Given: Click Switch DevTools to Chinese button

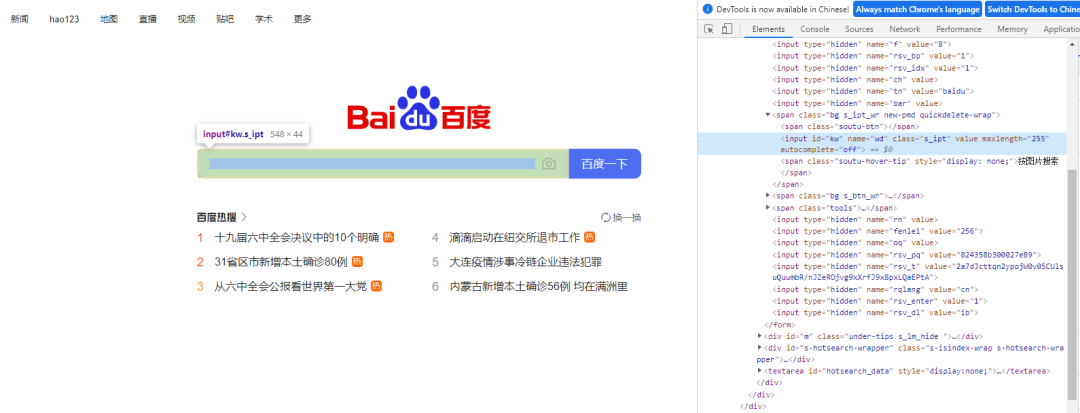Looking at the screenshot, I should (1032, 10).
